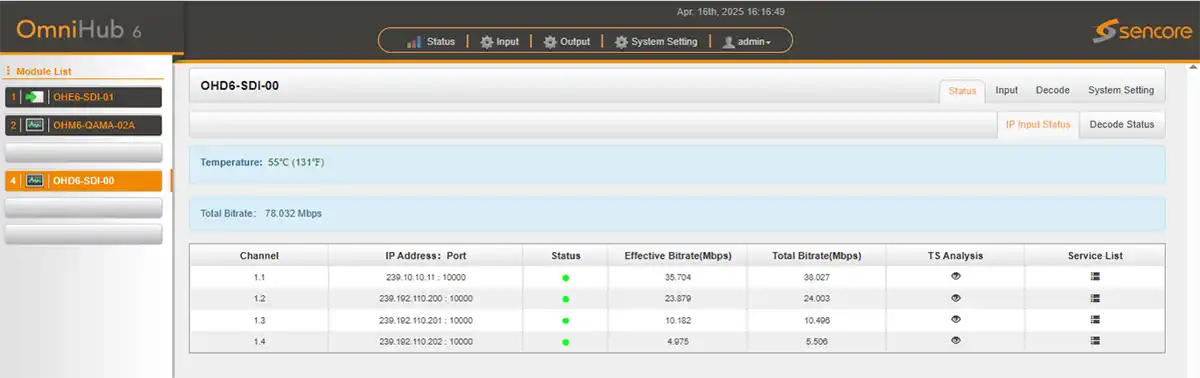Click address 239.192.110.201 : 10000
Viewport: 1200px width, 378px height.
click(425, 320)
